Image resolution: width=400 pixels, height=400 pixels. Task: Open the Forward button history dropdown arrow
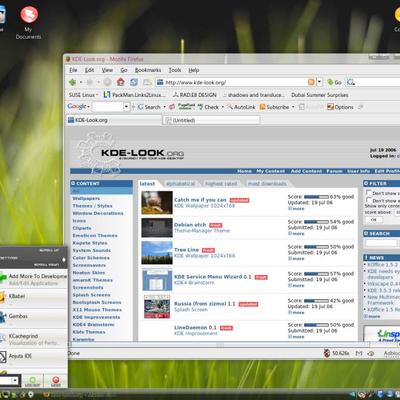[x=98, y=82]
